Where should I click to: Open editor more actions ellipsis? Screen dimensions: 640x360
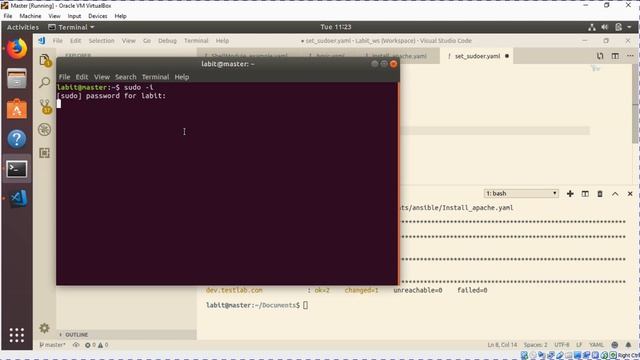point(630,56)
